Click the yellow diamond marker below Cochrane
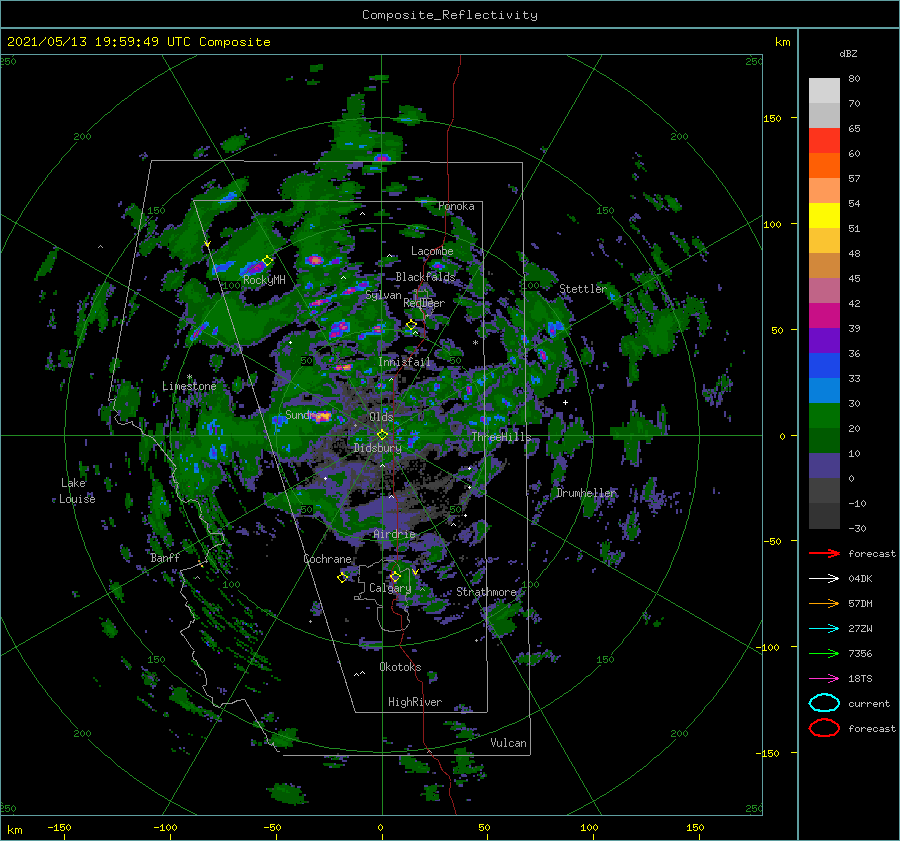This screenshot has height=841, width=900. coord(342,578)
